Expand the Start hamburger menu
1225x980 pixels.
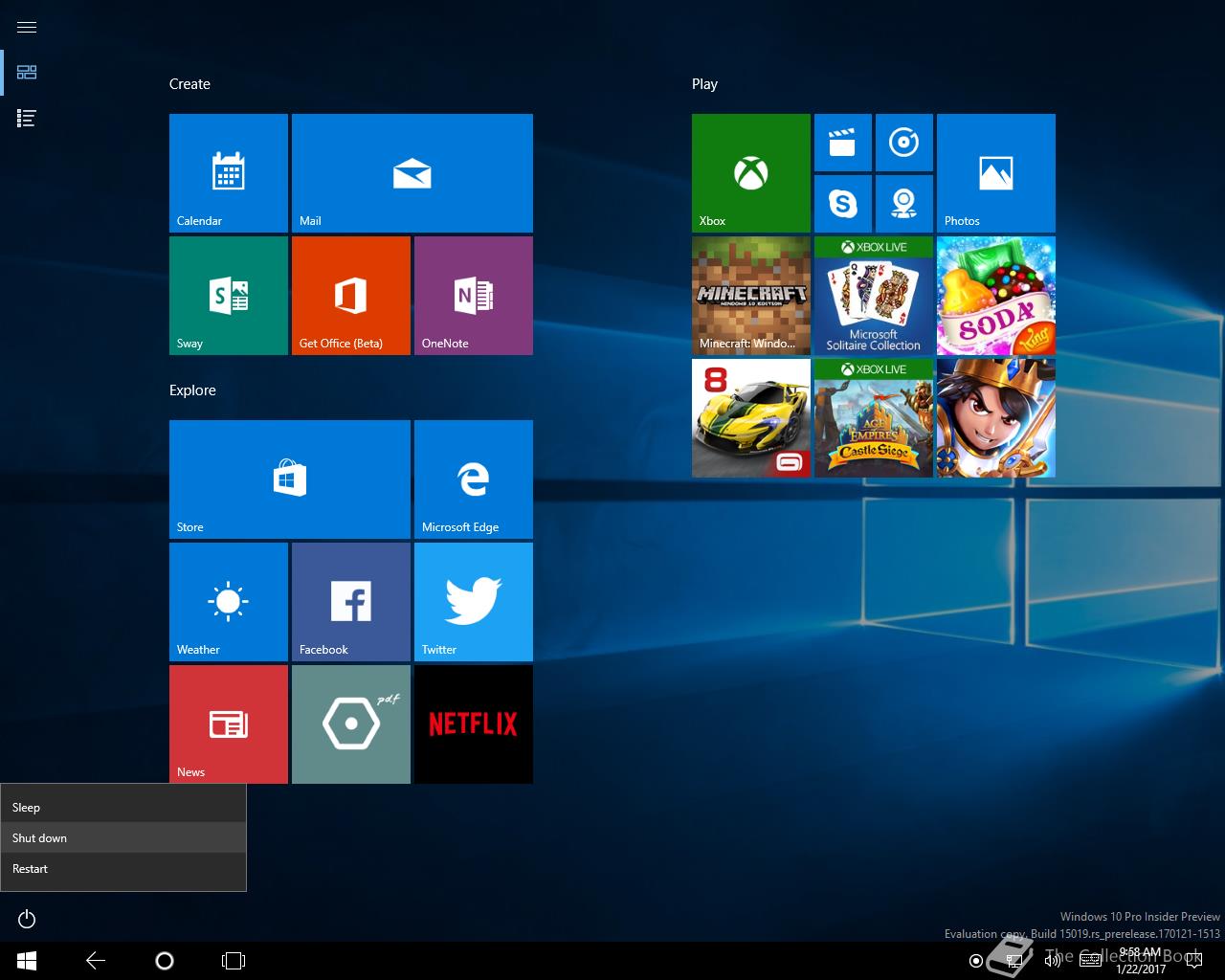click(x=27, y=27)
